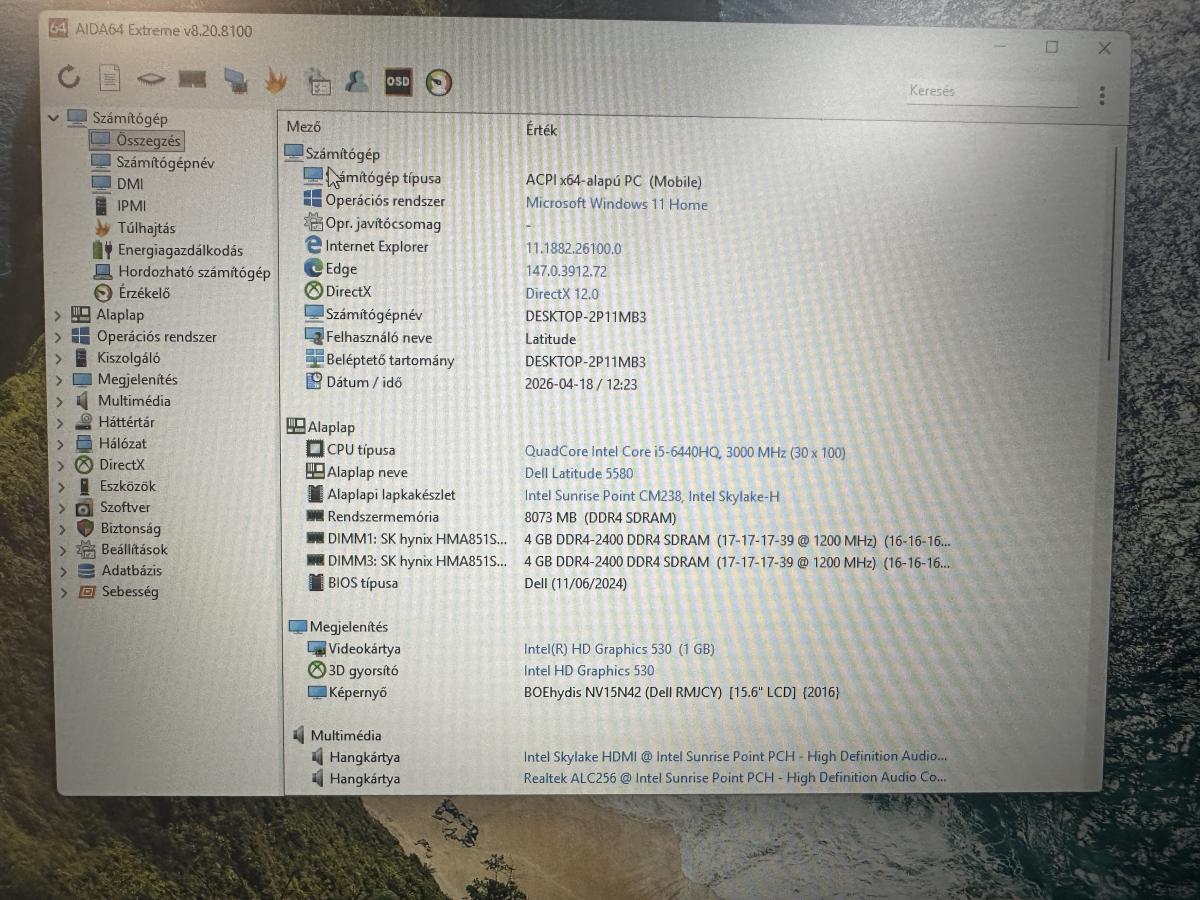This screenshot has width=1200, height=900.
Task: Collapse the Számítógép tree node
Action: [x=54, y=117]
